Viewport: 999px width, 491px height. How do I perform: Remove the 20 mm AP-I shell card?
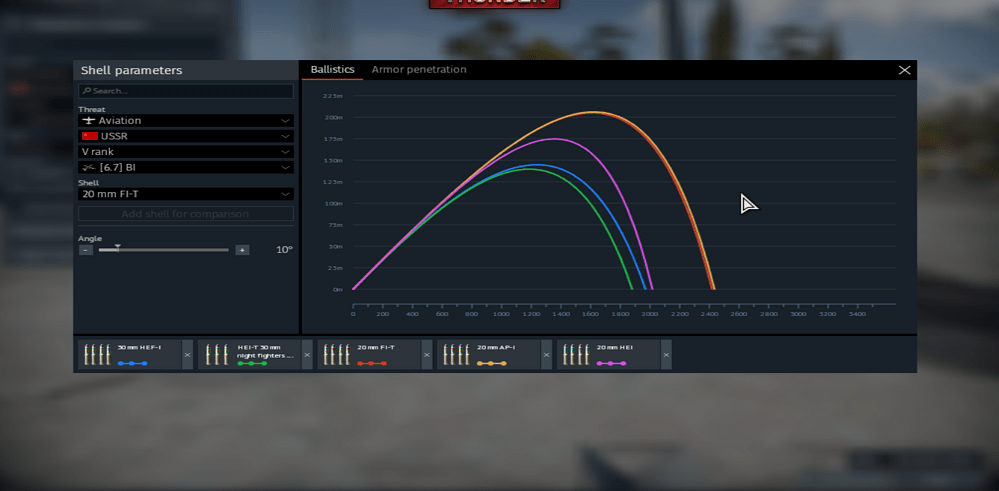point(546,355)
